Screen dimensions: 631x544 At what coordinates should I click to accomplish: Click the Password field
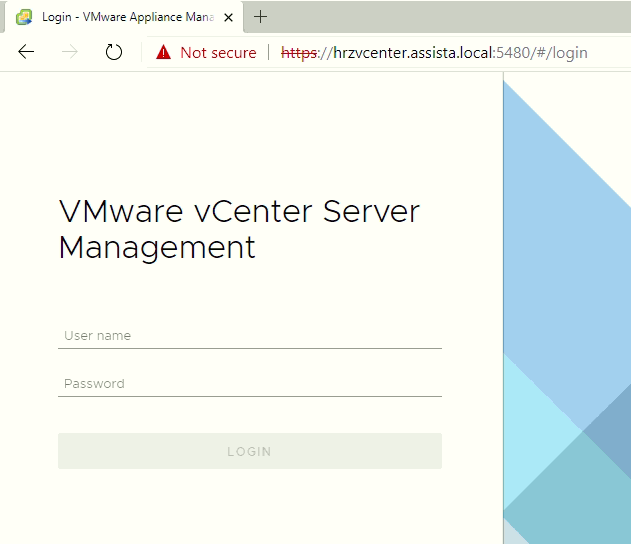250,384
